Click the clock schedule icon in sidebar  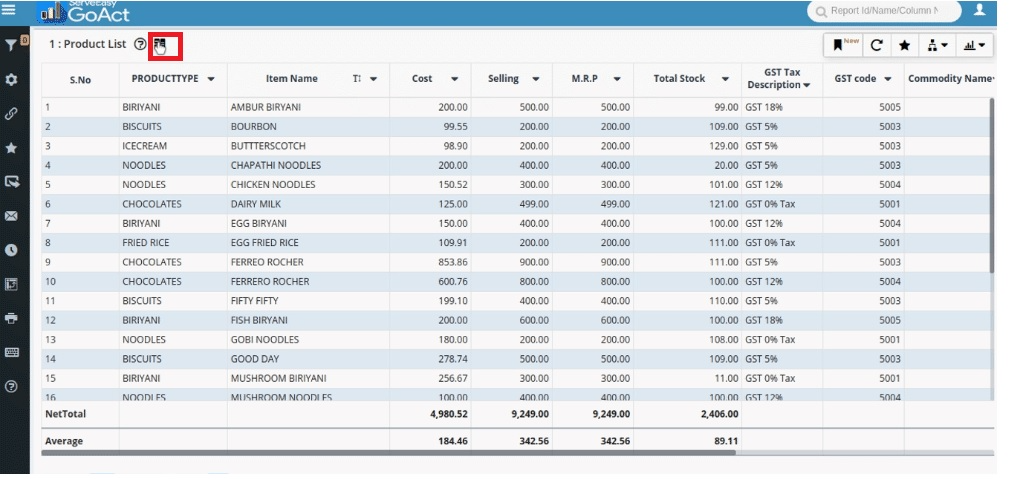pos(11,250)
